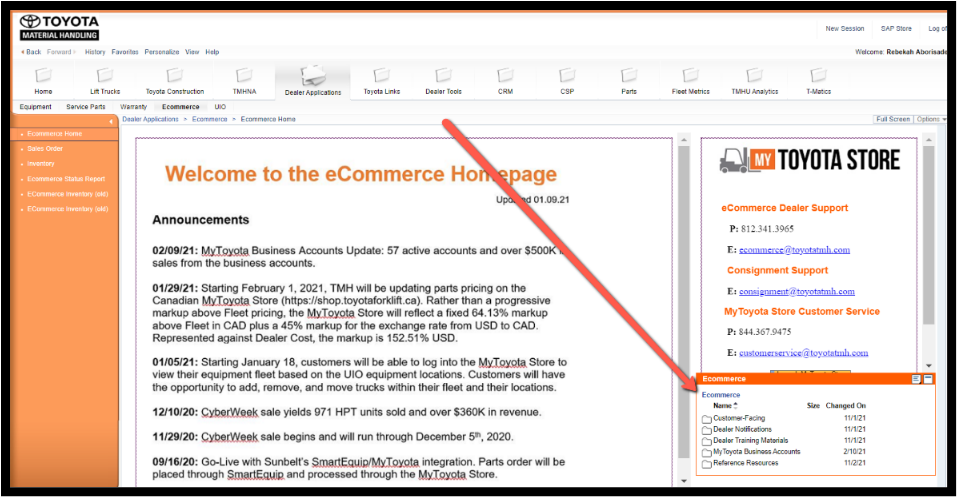Go Forward in portal navigation
This screenshot has height=497, width=957.
click(x=61, y=52)
